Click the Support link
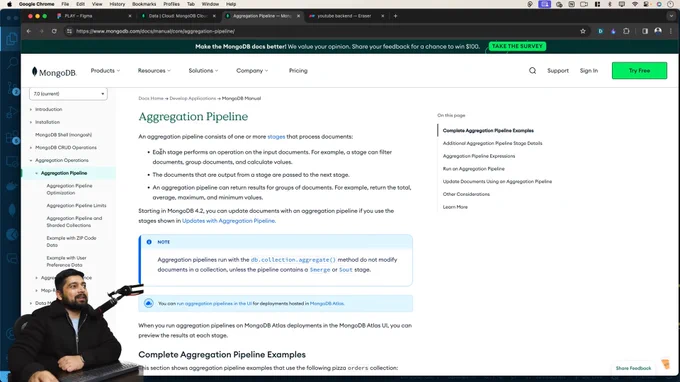Image resolution: width=680 pixels, height=382 pixels. [558, 71]
